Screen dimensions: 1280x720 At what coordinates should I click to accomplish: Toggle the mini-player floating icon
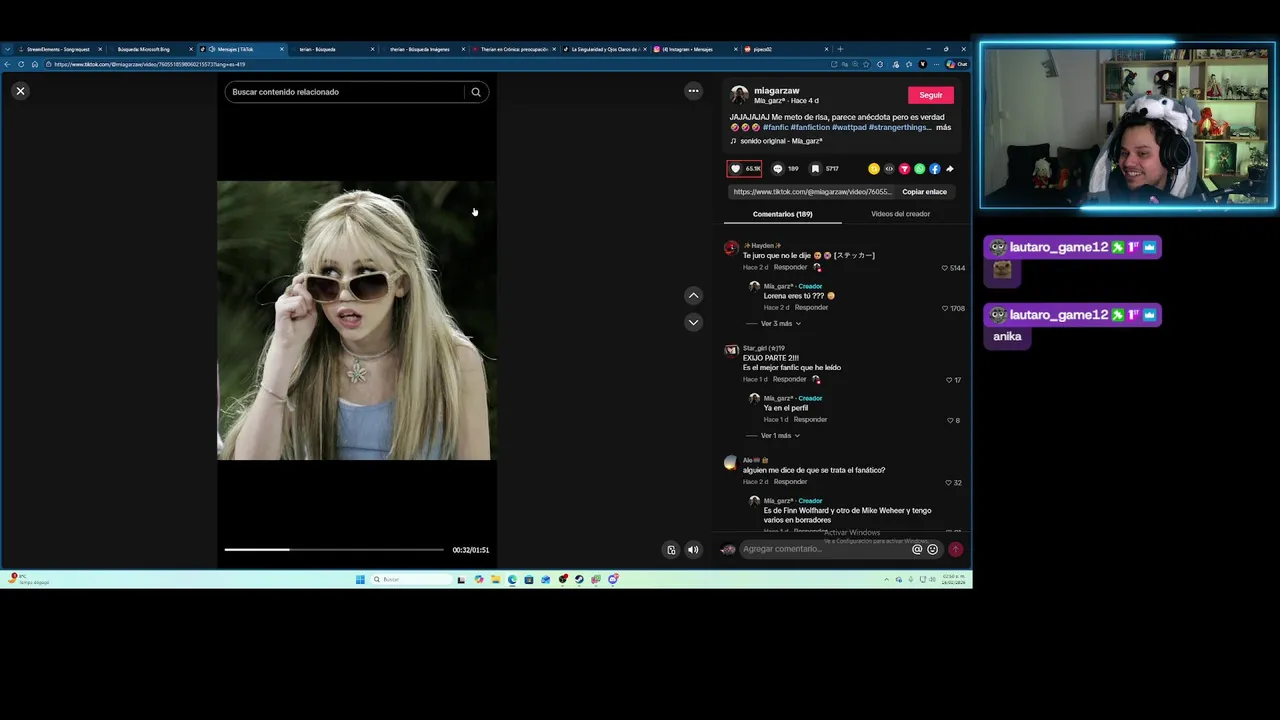click(x=671, y=550)
